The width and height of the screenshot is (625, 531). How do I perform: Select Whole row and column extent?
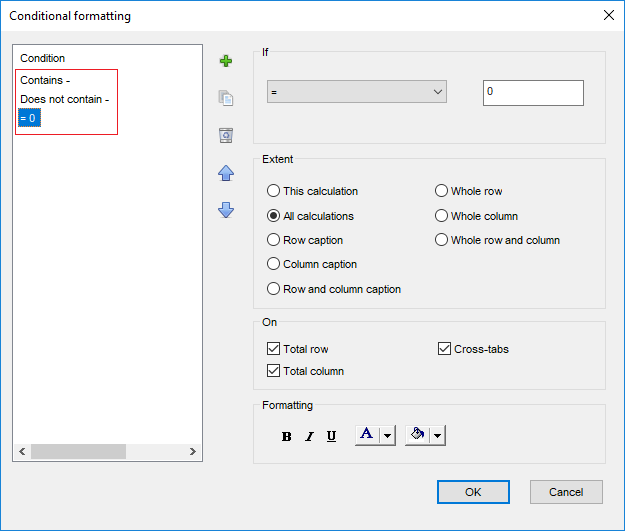[x=497, y=240]
